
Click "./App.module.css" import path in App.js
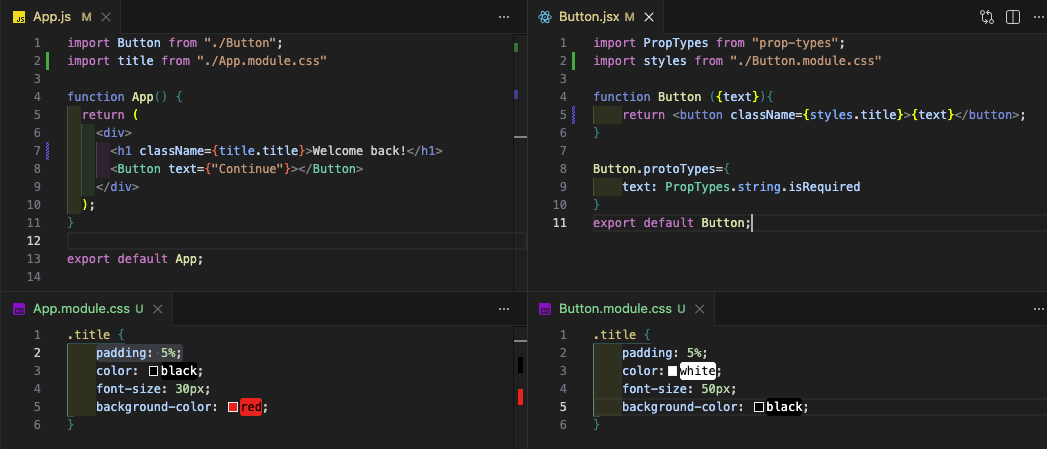tap(262, 61)
